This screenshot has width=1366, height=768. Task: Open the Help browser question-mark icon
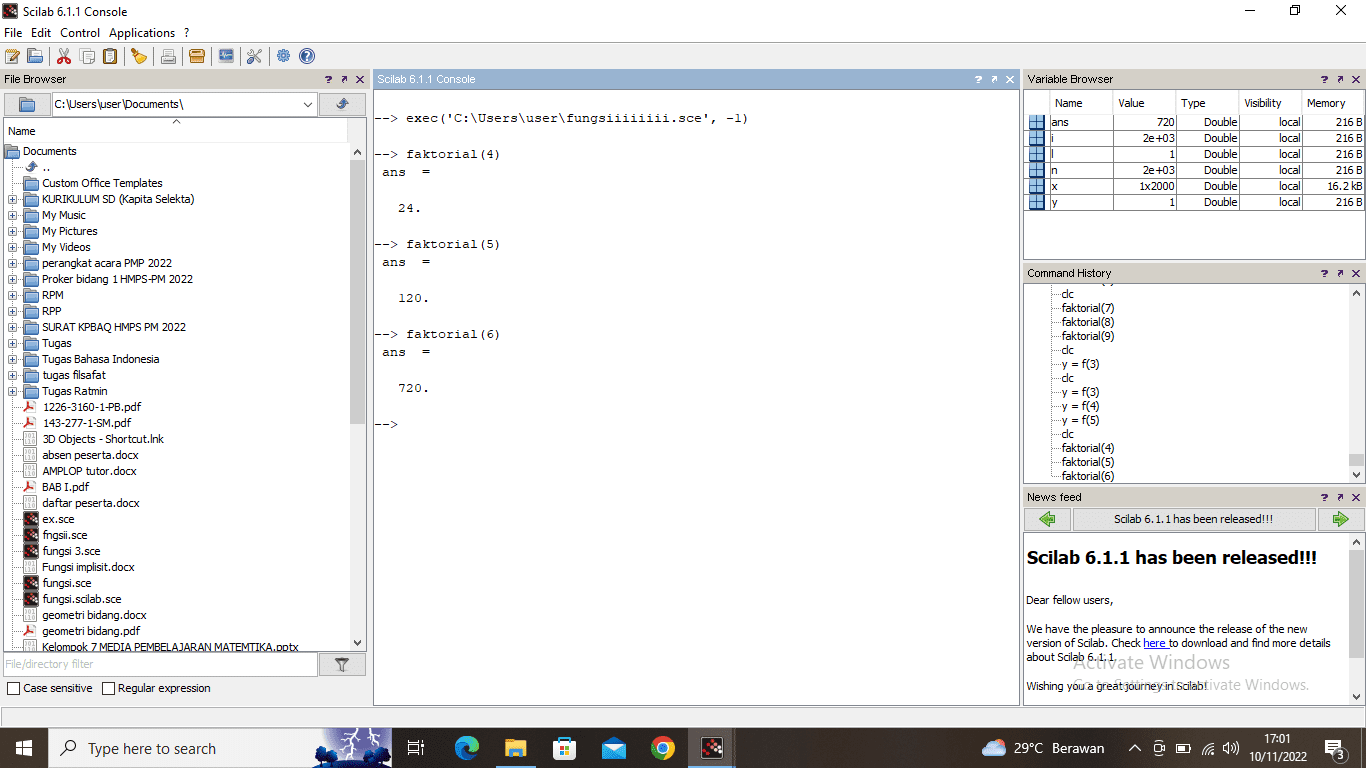307,56
